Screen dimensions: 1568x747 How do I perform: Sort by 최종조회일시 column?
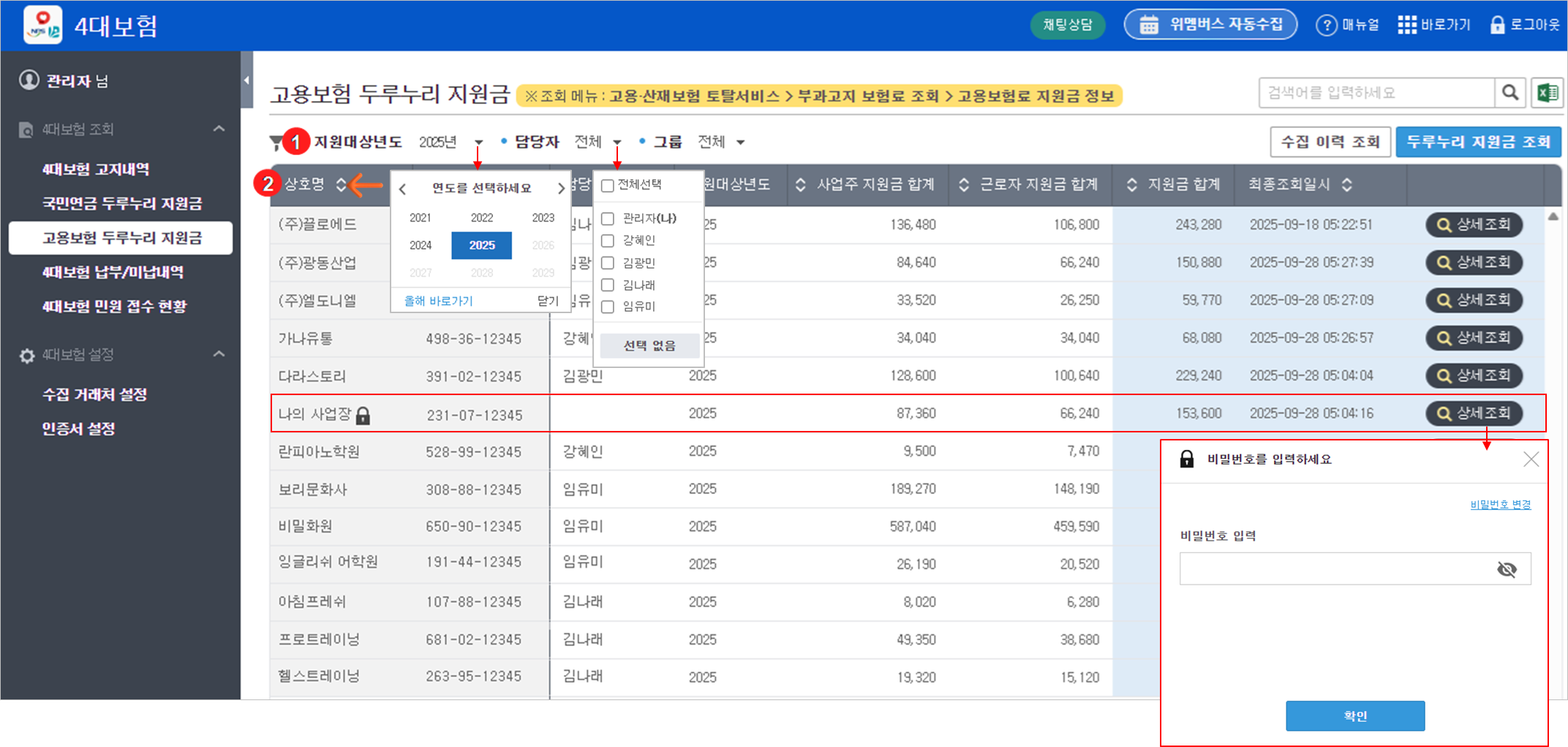[x=1346, y=184]
